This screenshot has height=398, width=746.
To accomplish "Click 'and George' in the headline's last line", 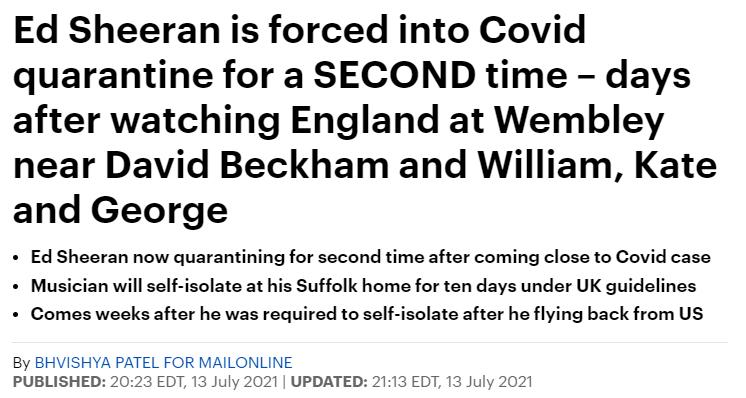I will pyautogui.click(x=121, y=212).
